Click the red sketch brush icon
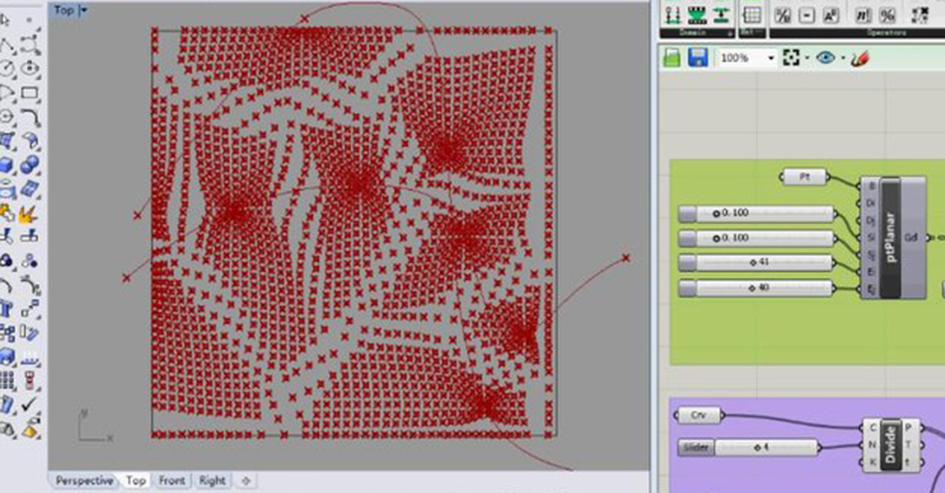Screen dimensions: 945x493 coord(862,58)
